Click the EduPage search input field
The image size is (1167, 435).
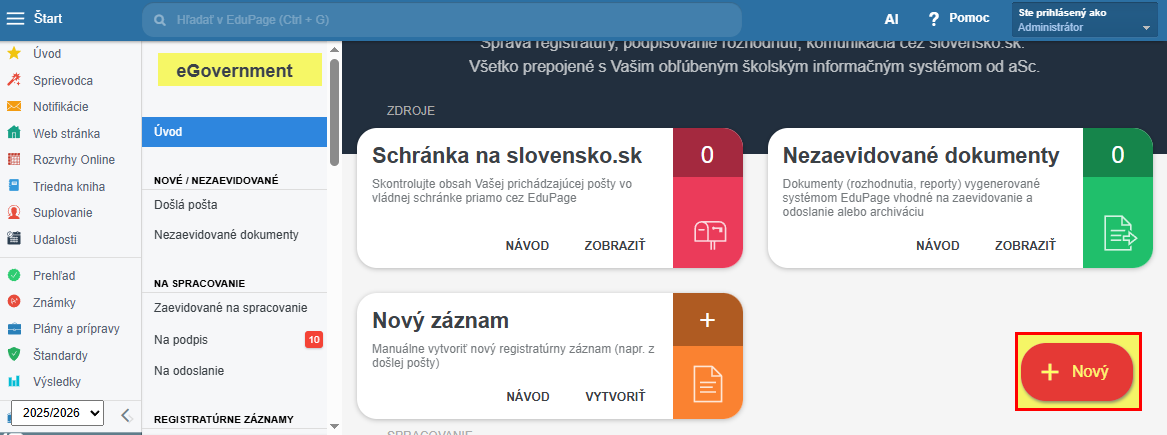tap(450, 19)
